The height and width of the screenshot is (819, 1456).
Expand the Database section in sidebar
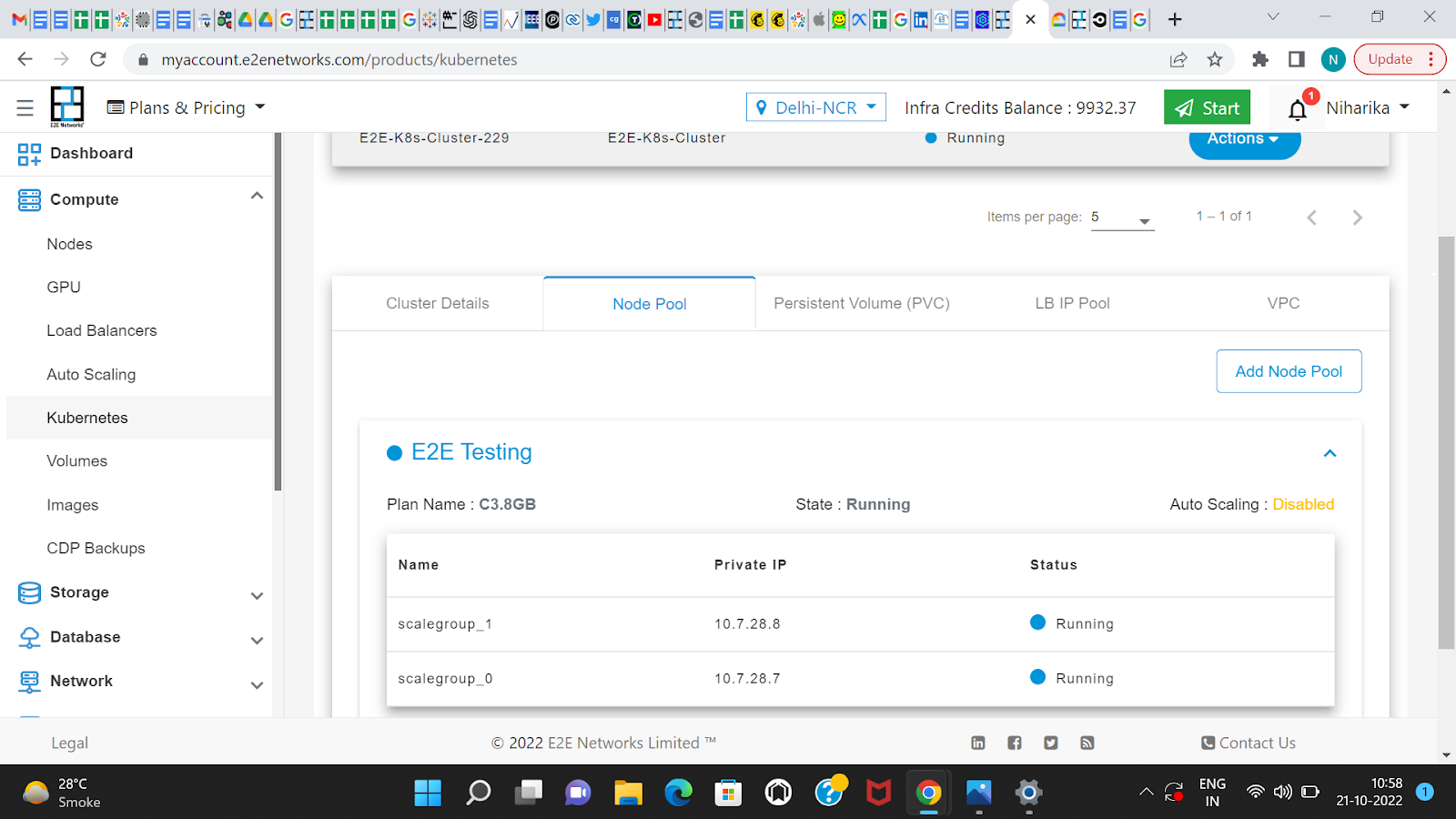(x=258, y=640)
